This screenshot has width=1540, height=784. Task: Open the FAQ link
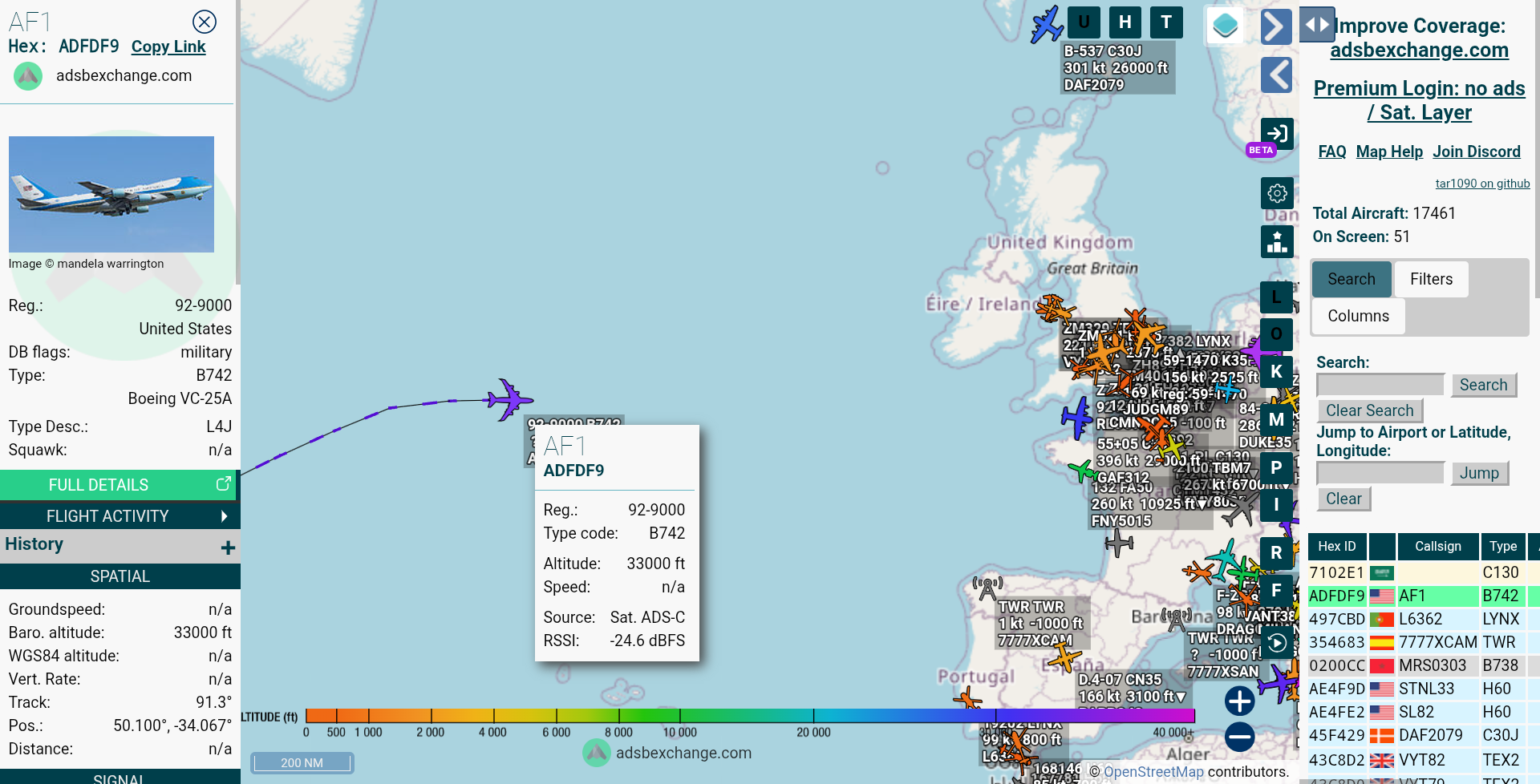click(x=1332, y=152)
